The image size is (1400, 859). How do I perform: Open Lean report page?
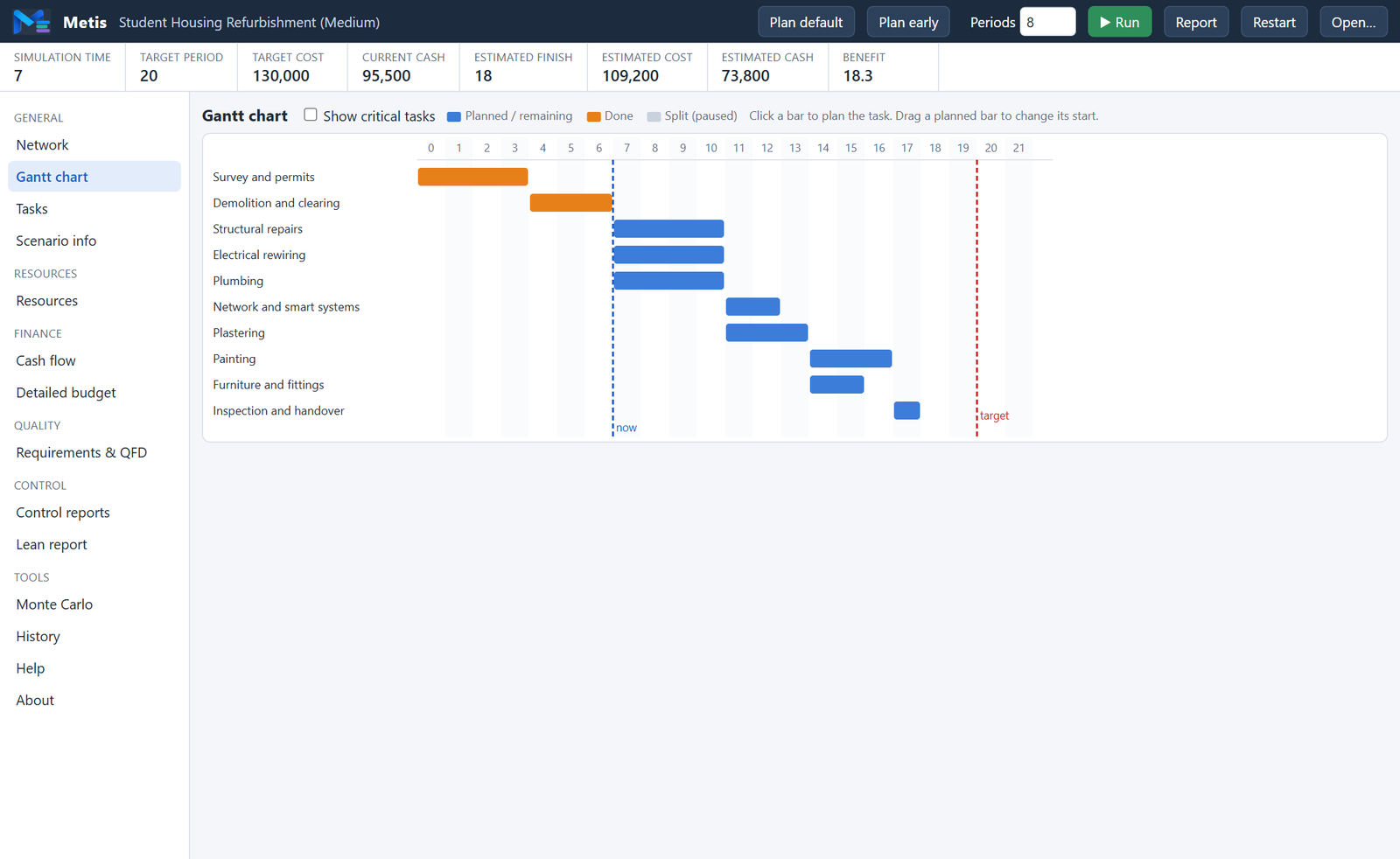point(94,544)
